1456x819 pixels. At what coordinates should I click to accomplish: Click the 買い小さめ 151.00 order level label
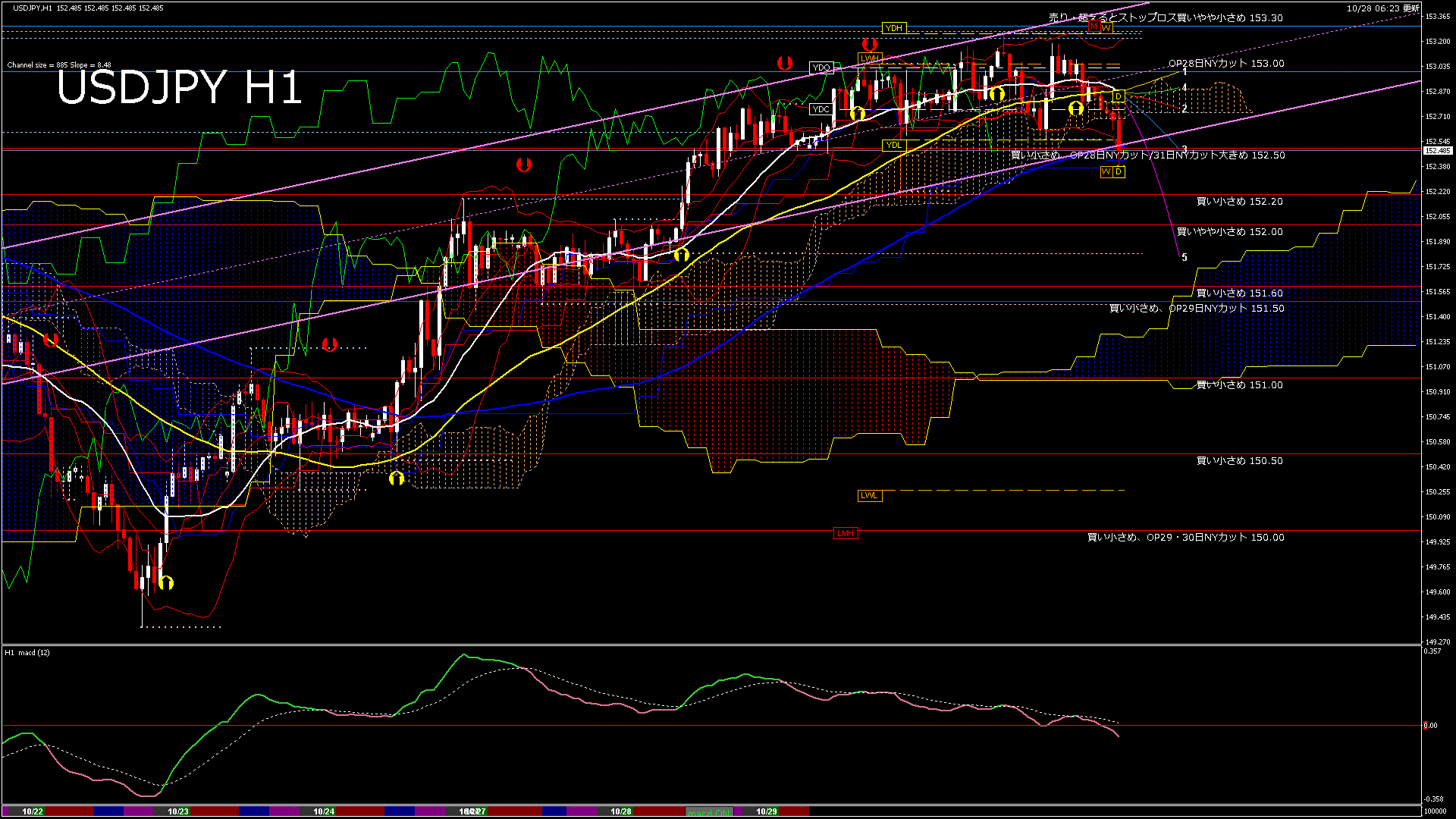(1239, 385)
